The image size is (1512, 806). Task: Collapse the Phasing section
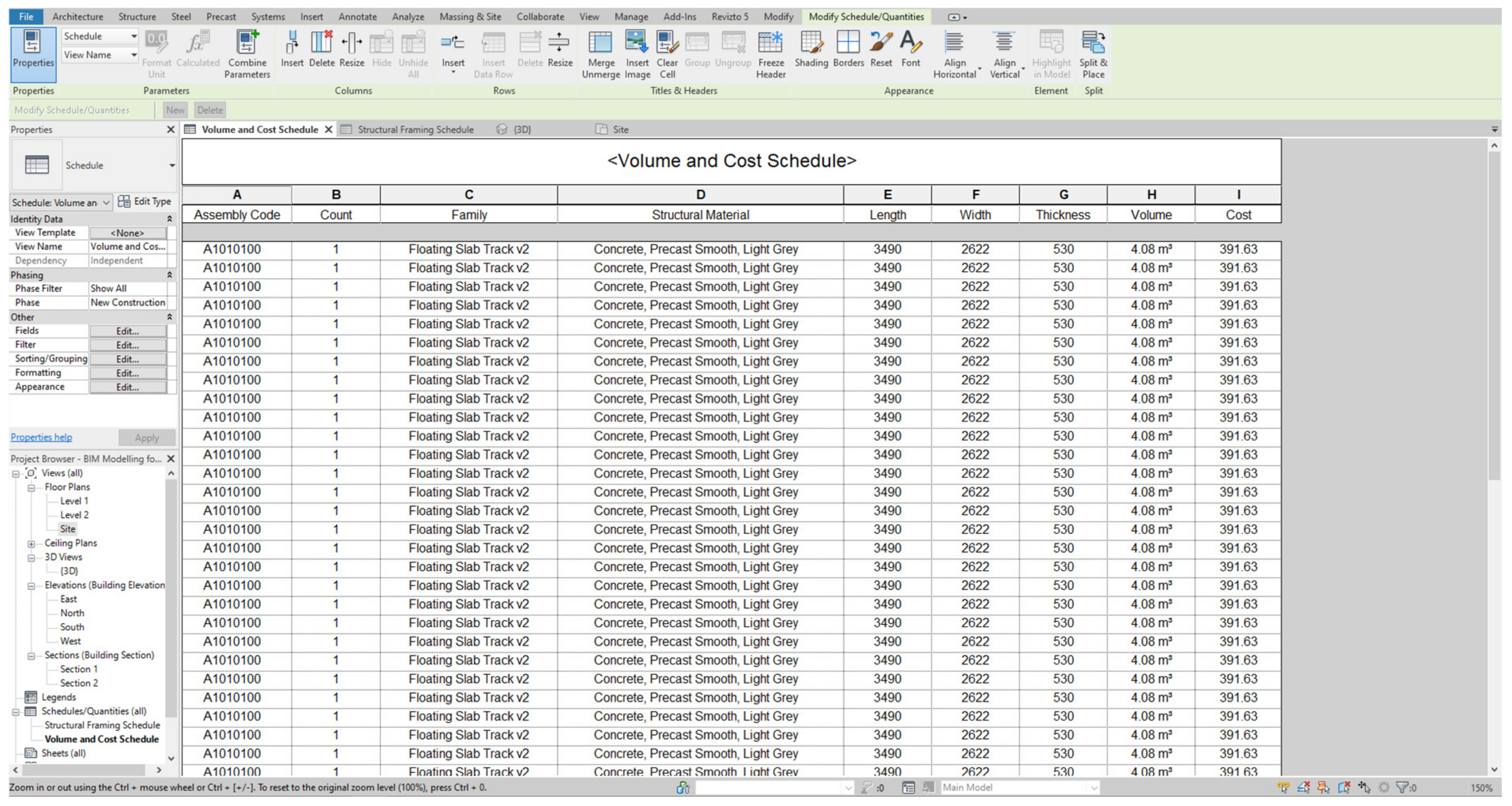point(169,275)
